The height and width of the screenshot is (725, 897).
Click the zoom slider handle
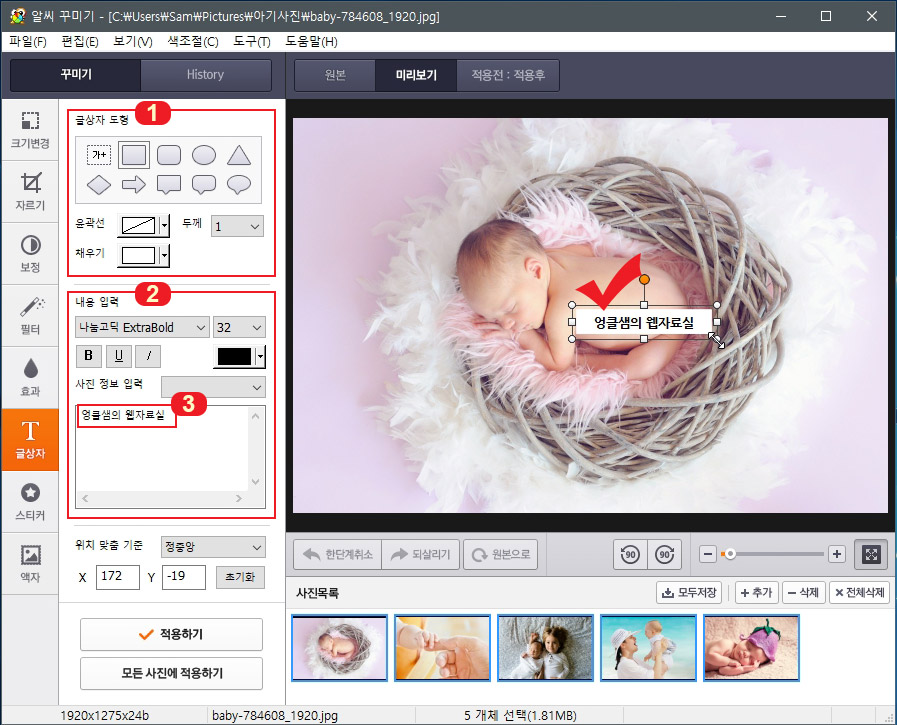729,554
